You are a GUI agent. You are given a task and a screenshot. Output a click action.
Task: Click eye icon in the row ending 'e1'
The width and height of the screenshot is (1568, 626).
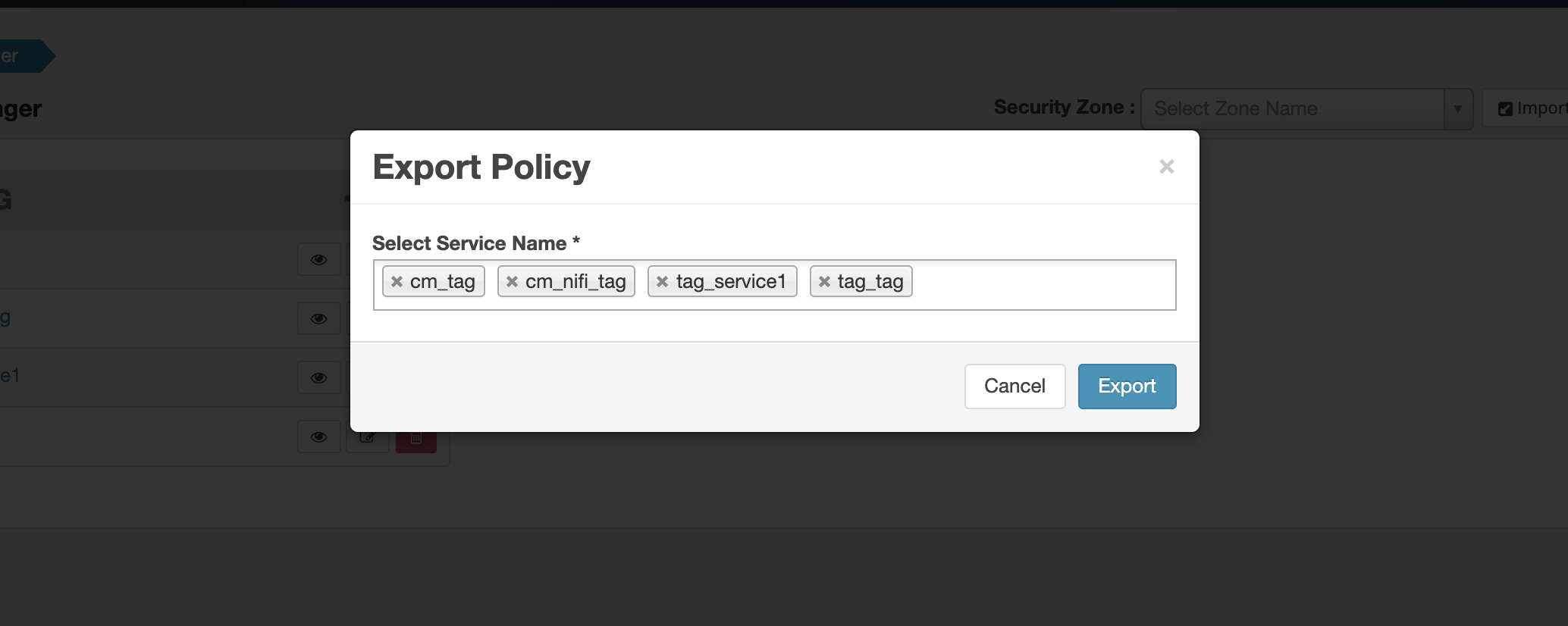pyautogui.click(x=319, y=378)
